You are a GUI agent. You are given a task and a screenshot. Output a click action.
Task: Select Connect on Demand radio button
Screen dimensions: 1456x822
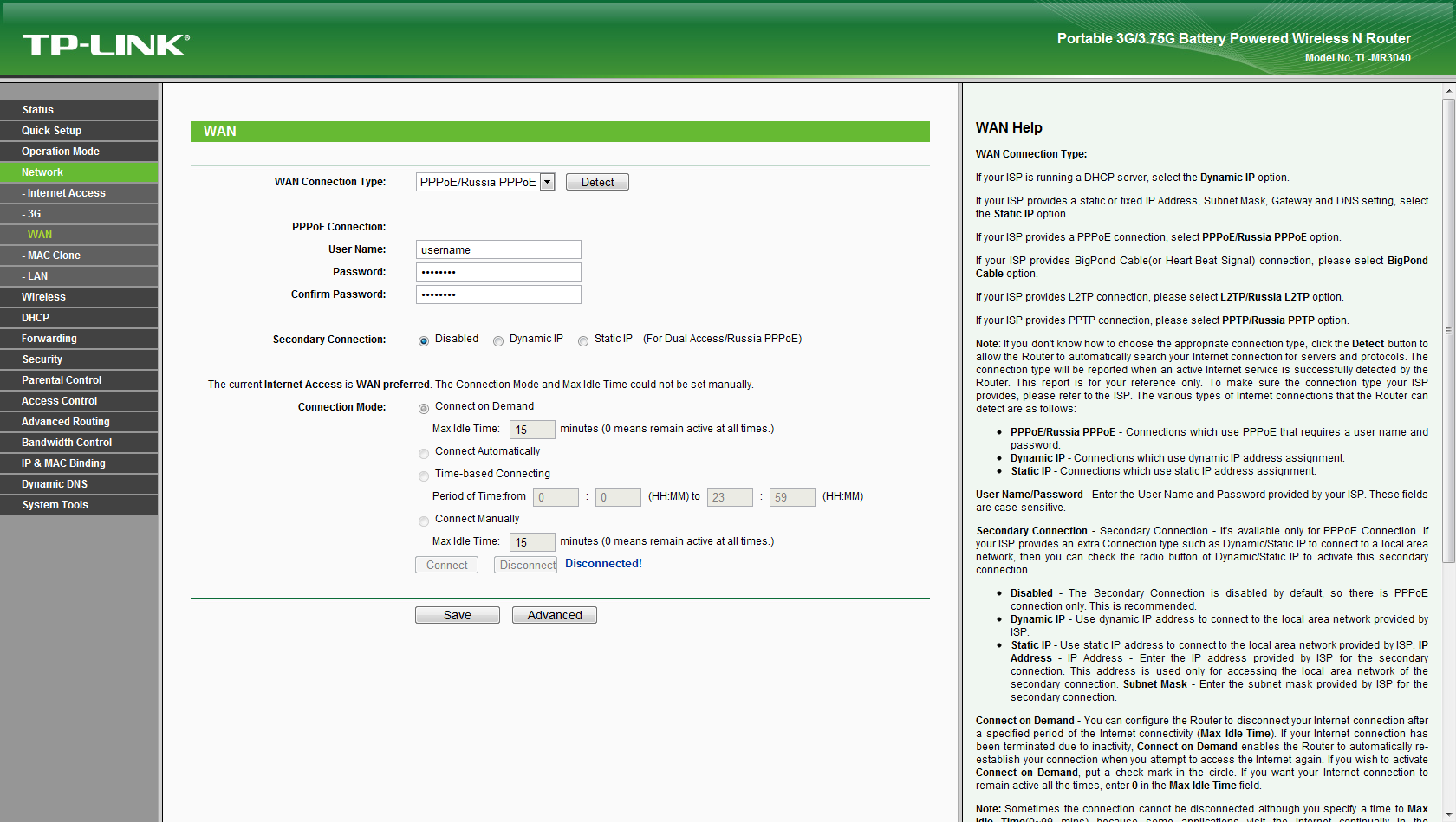[424, 408]
